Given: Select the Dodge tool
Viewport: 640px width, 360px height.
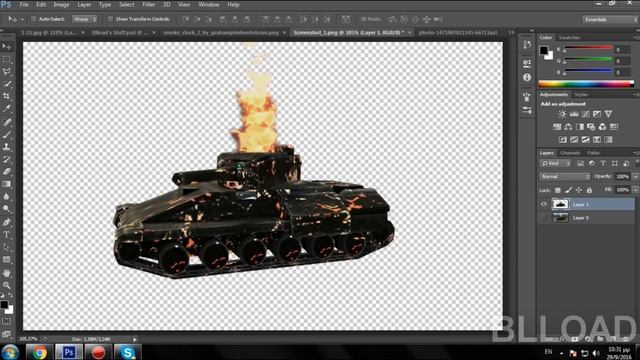Looking at the screenshot, I should (x=7, y=209).
